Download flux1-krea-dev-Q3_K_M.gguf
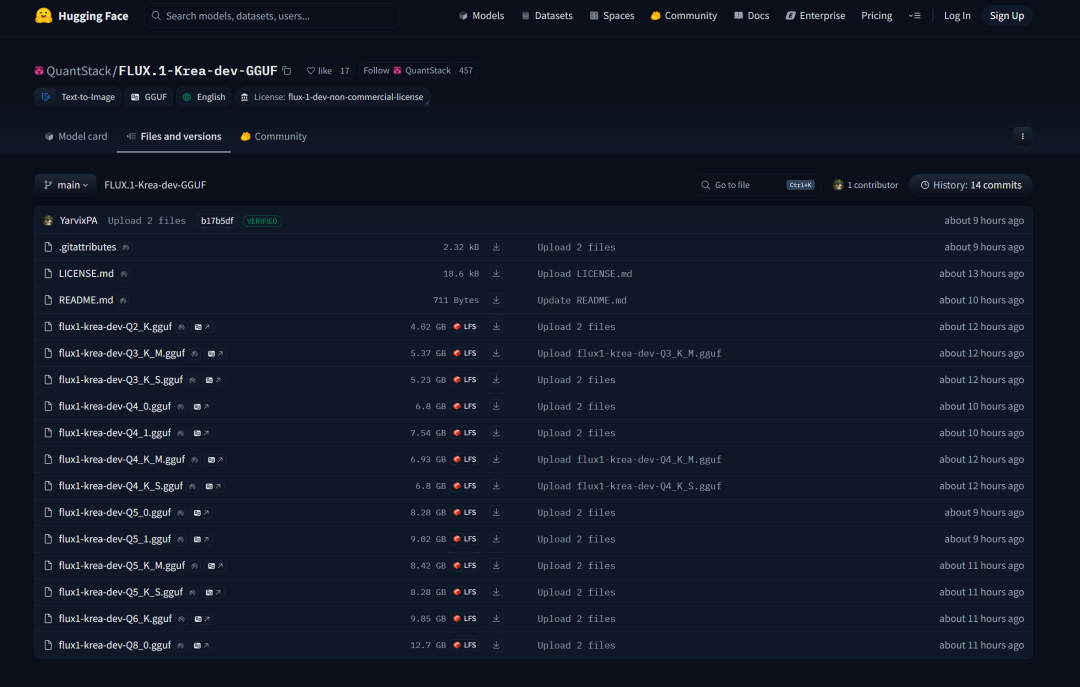This screenshot has width=1080, height=687. [x=496, y=353]
